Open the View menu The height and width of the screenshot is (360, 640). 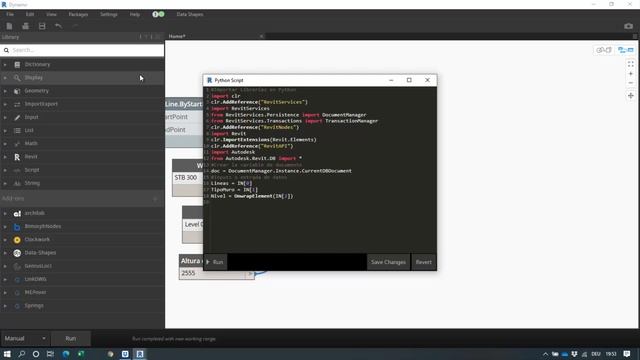point(51,14)
